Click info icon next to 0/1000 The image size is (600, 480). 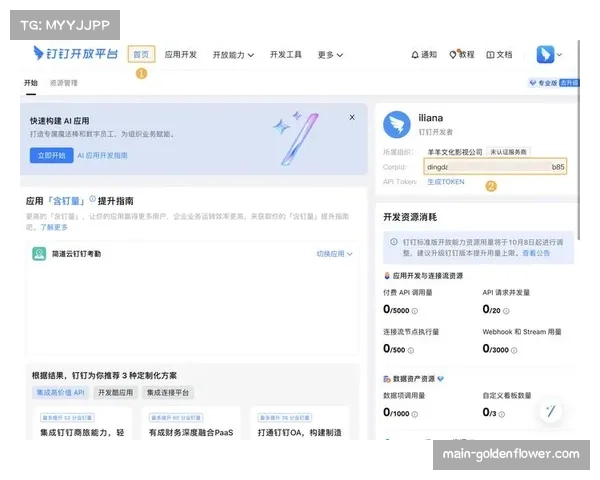[415, 414]
